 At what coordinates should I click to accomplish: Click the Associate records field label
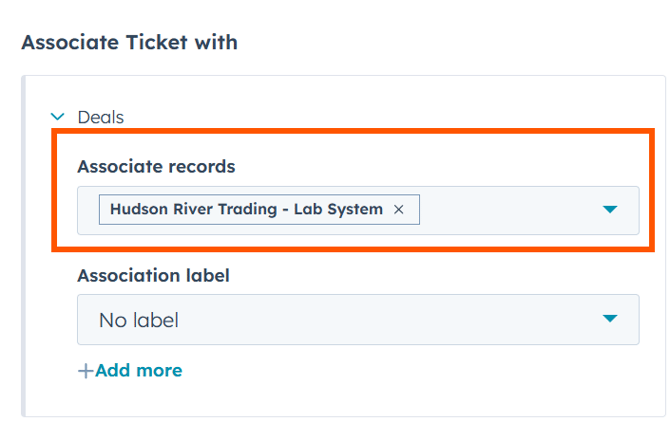pos(156,166)
